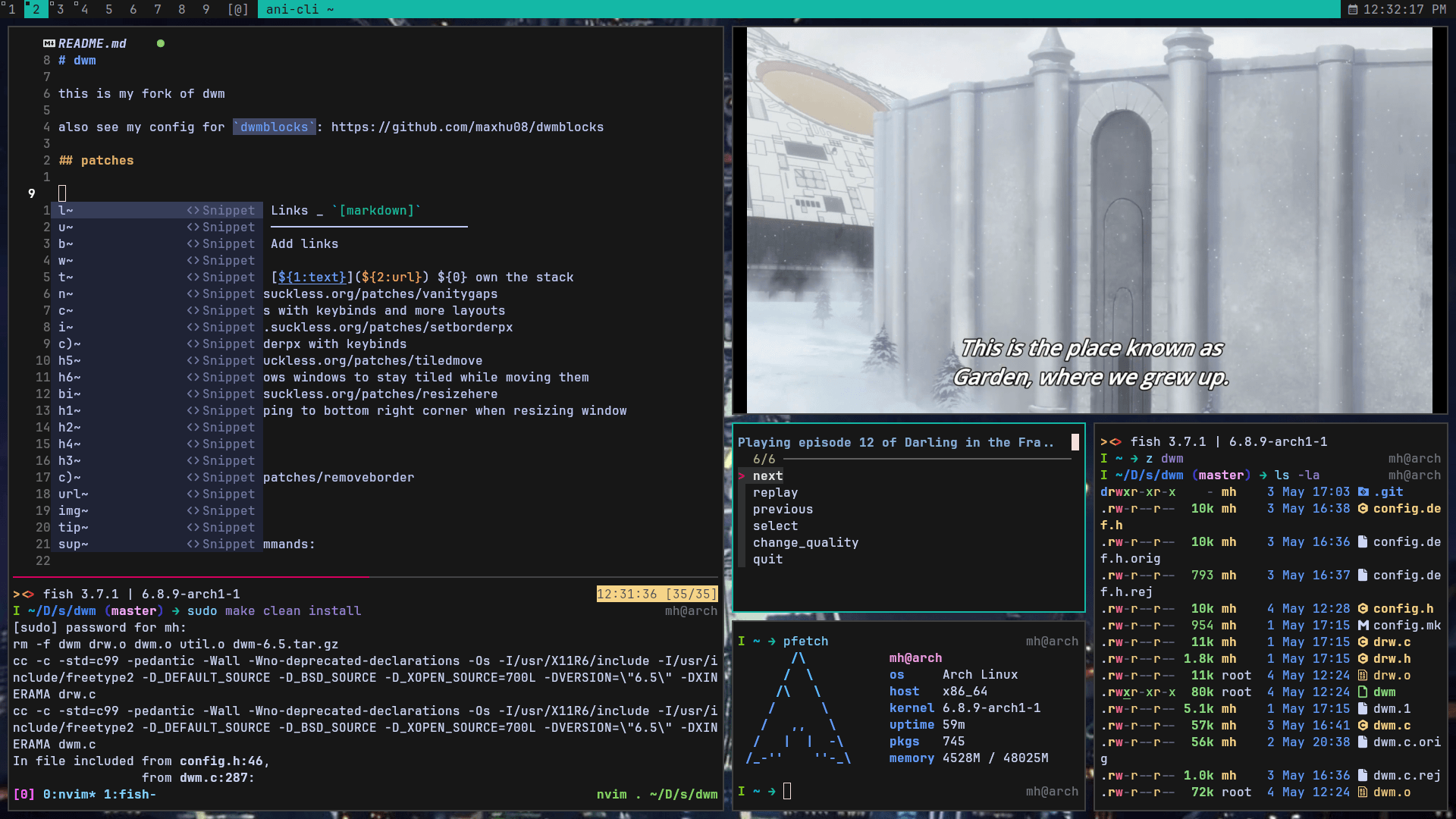Choose 'quit' in ani-cli menu

pyautogui.click(x=767, y=559)
